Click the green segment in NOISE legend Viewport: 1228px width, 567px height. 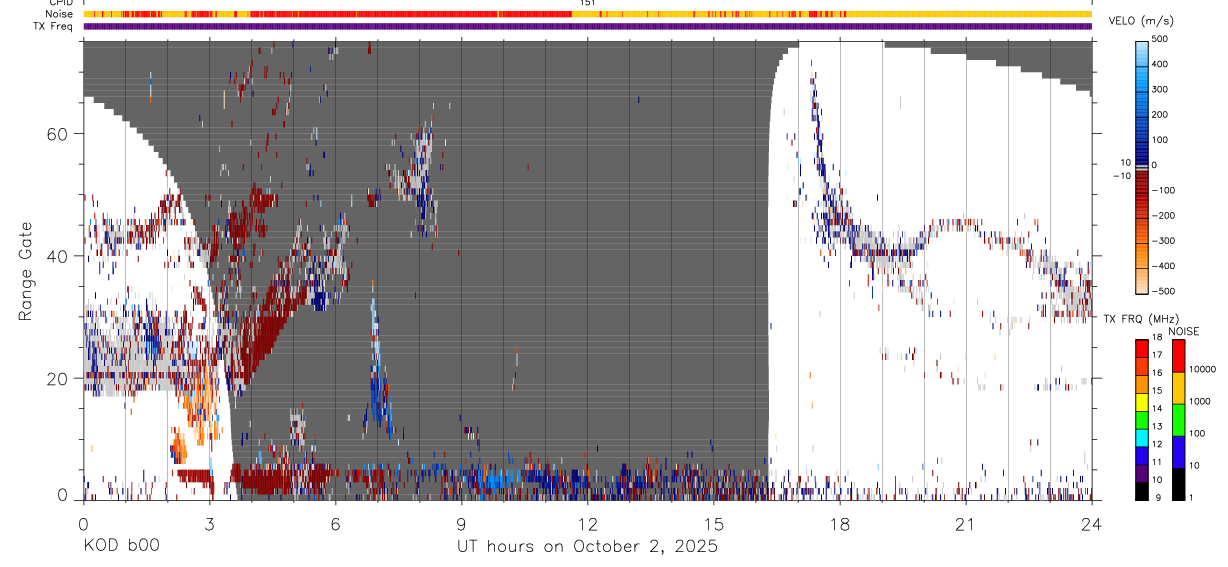tap(1178, 420)
